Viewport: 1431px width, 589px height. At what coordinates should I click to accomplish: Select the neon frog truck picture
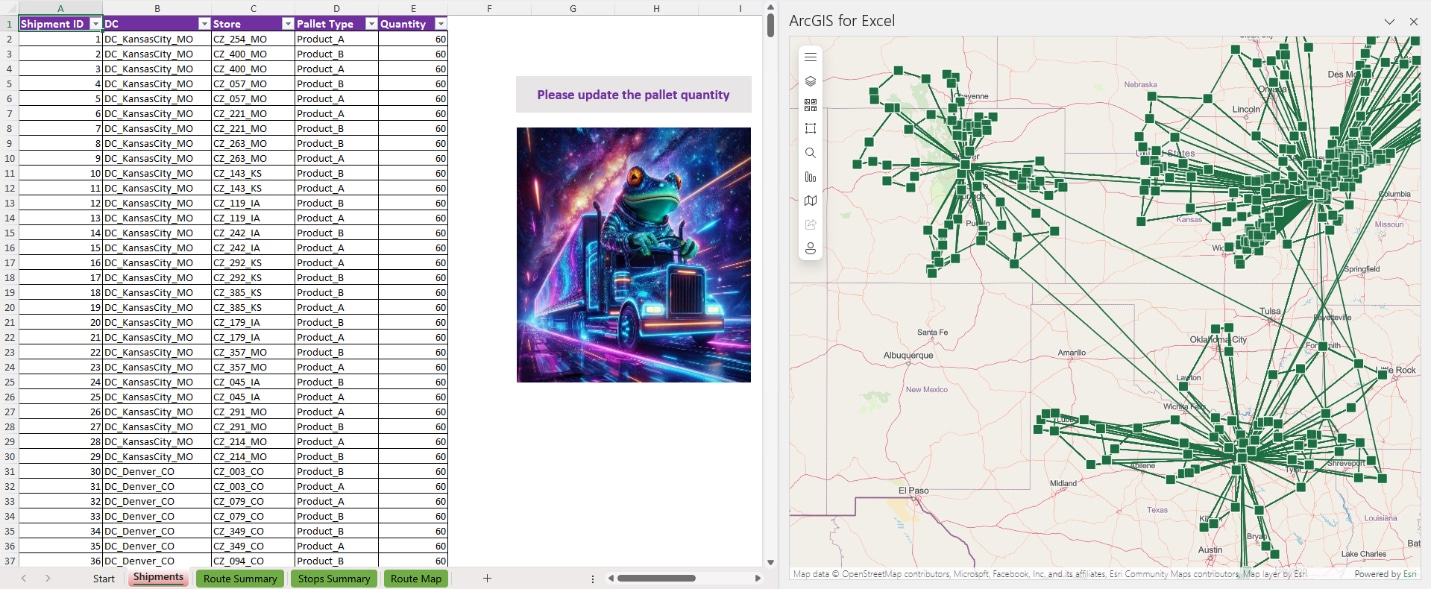point(634,255)
